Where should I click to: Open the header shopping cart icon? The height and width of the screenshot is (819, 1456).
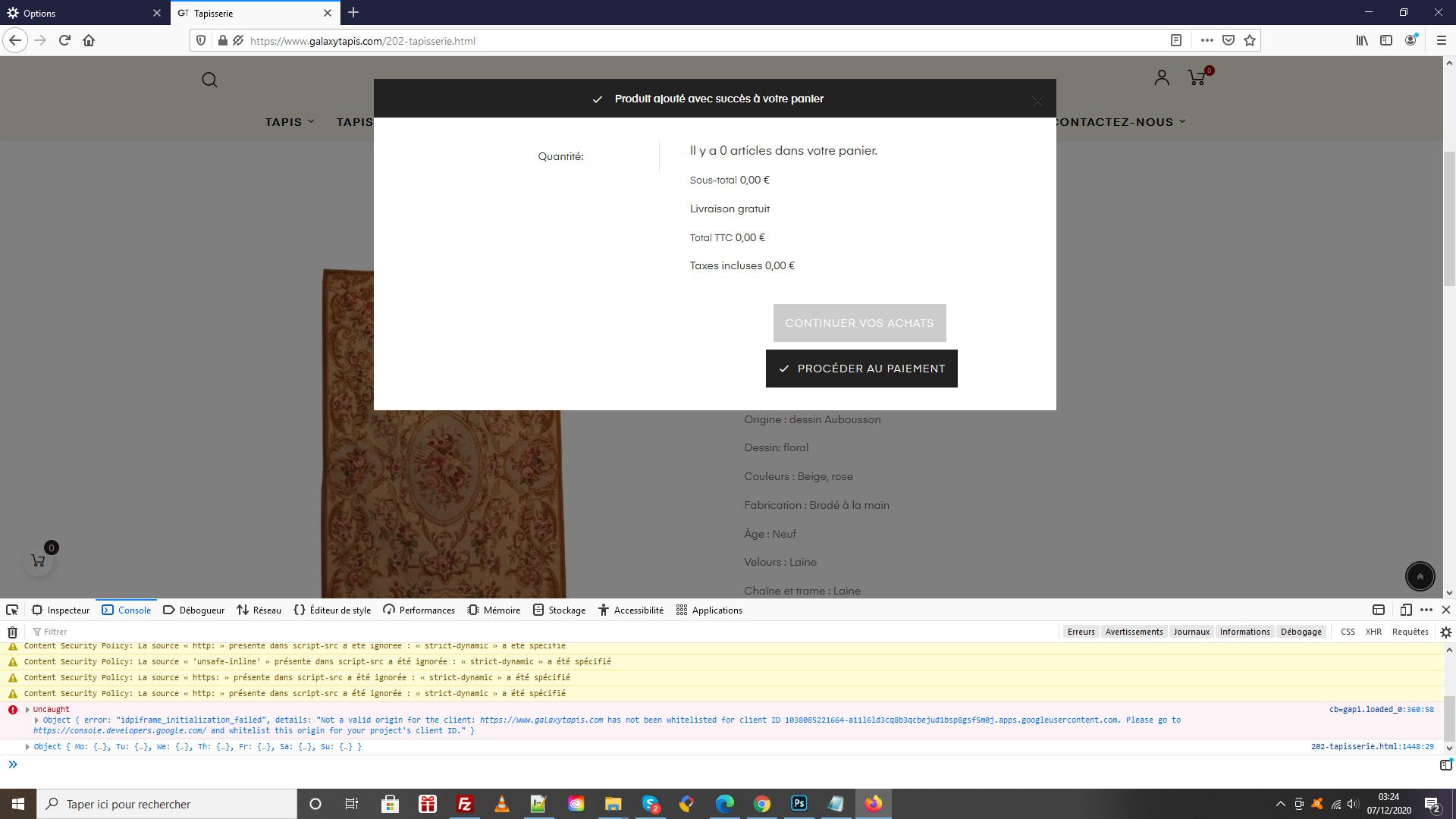pyautogui.click(x=1197, y=77)
